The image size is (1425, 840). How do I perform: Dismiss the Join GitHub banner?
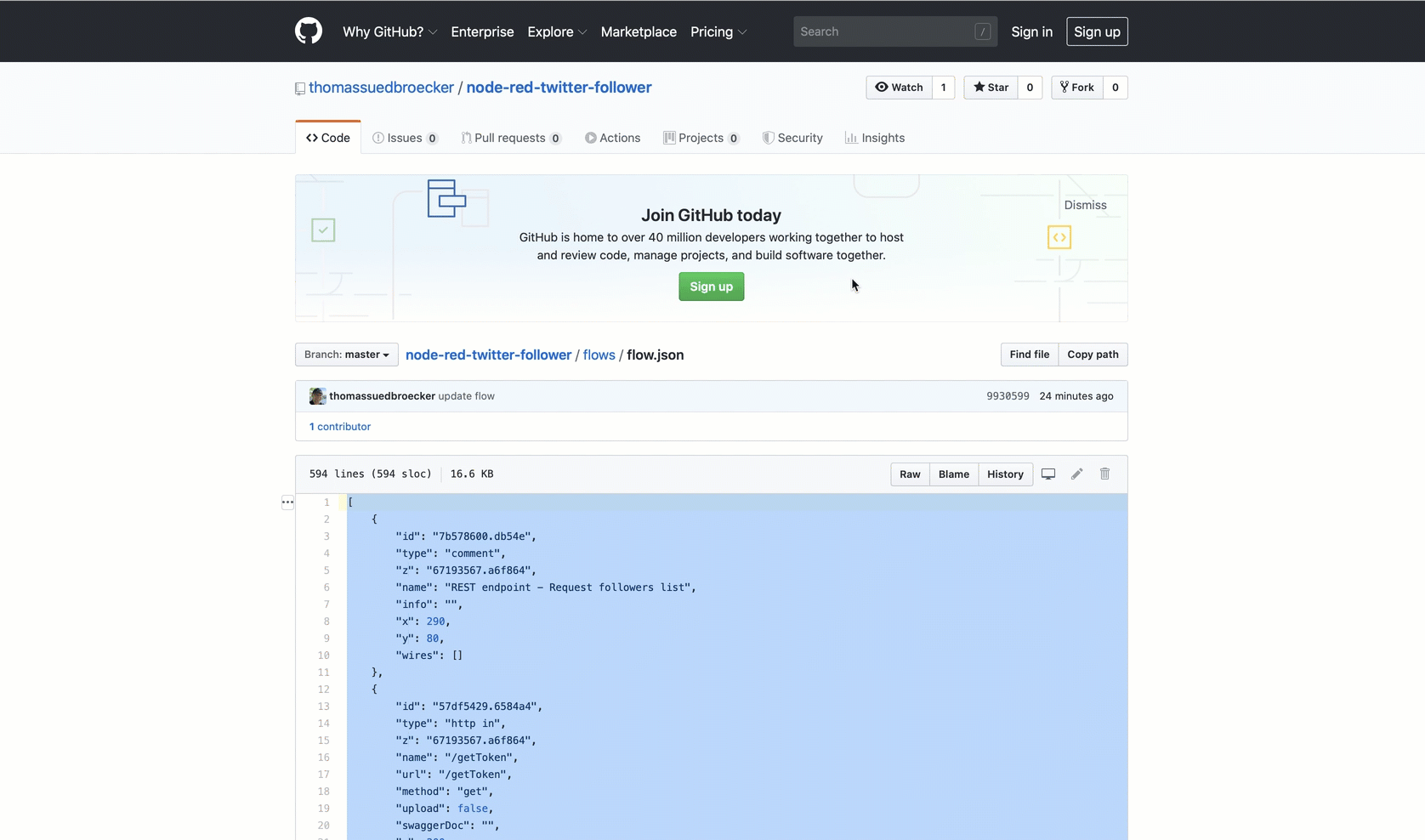point(1085,205)
